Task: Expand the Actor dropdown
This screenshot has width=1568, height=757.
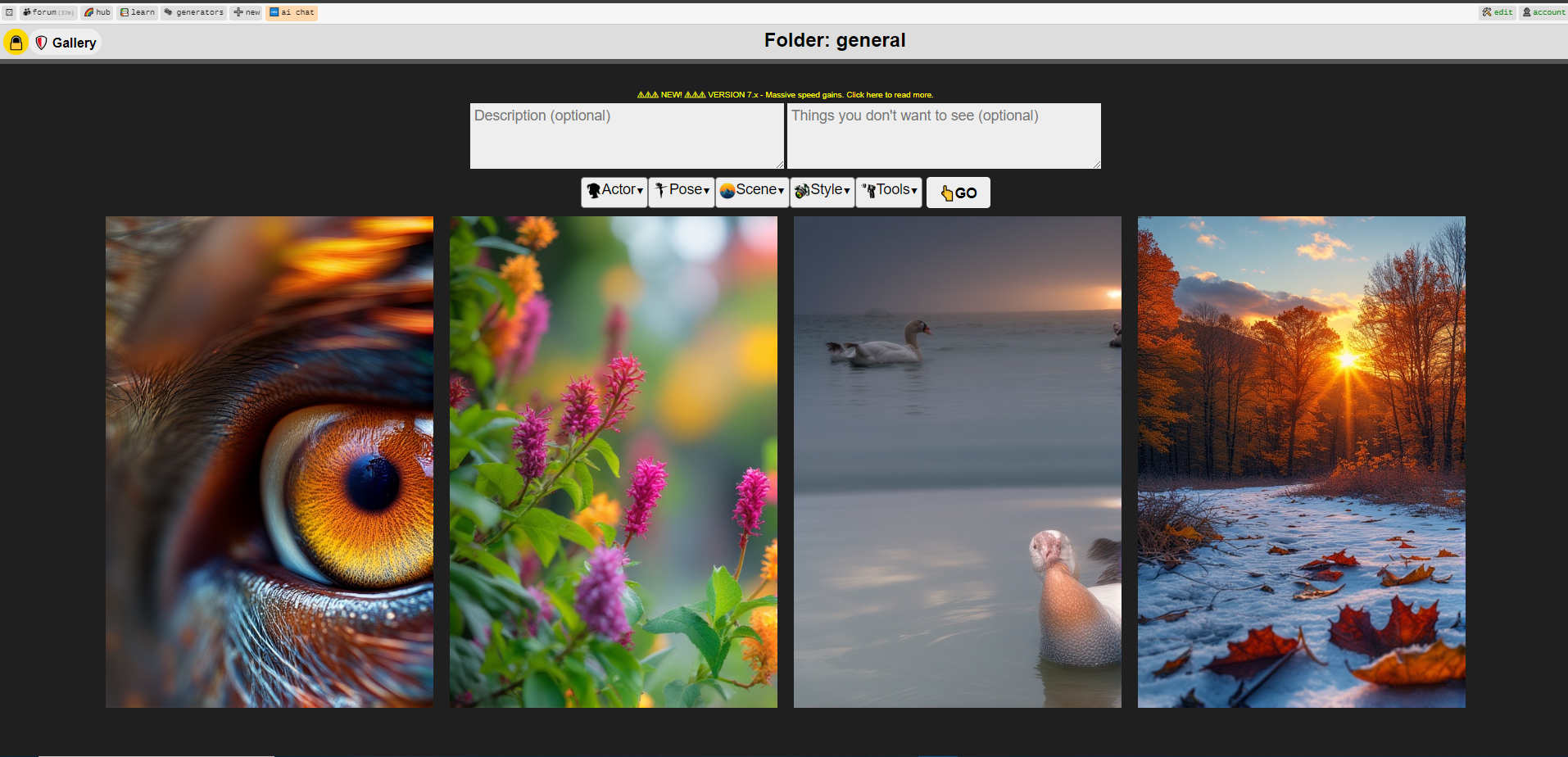Action: 614,191
